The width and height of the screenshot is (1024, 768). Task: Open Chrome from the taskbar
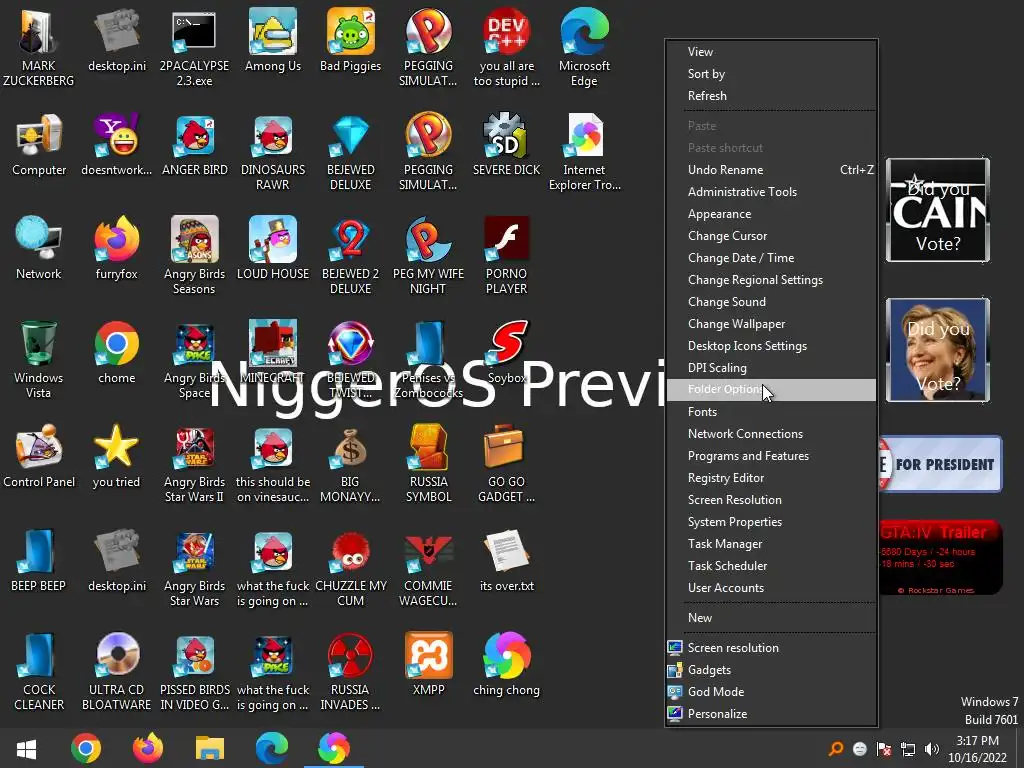[86, 748]
